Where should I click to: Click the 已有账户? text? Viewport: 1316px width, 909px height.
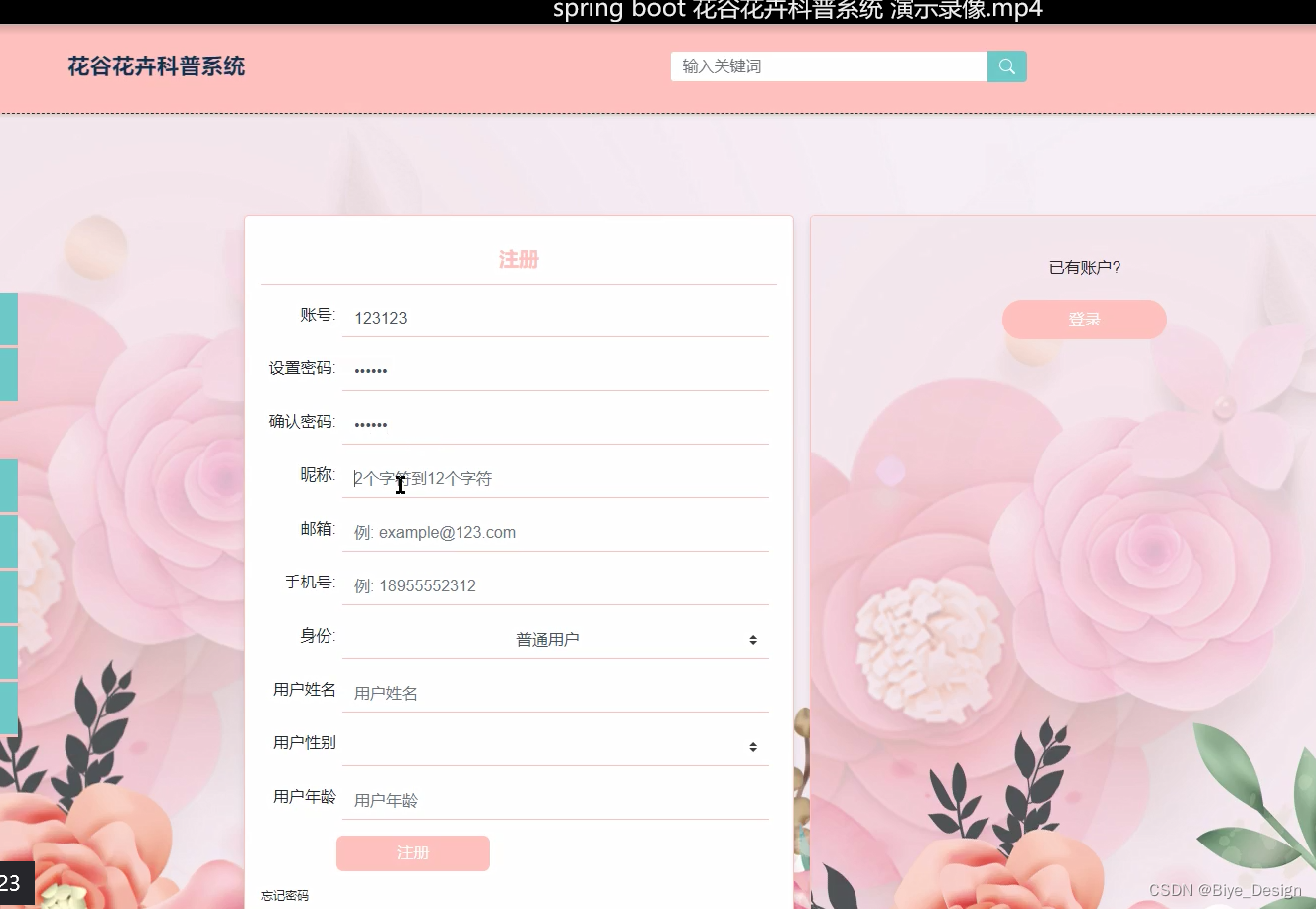[x=1085, y=267]
